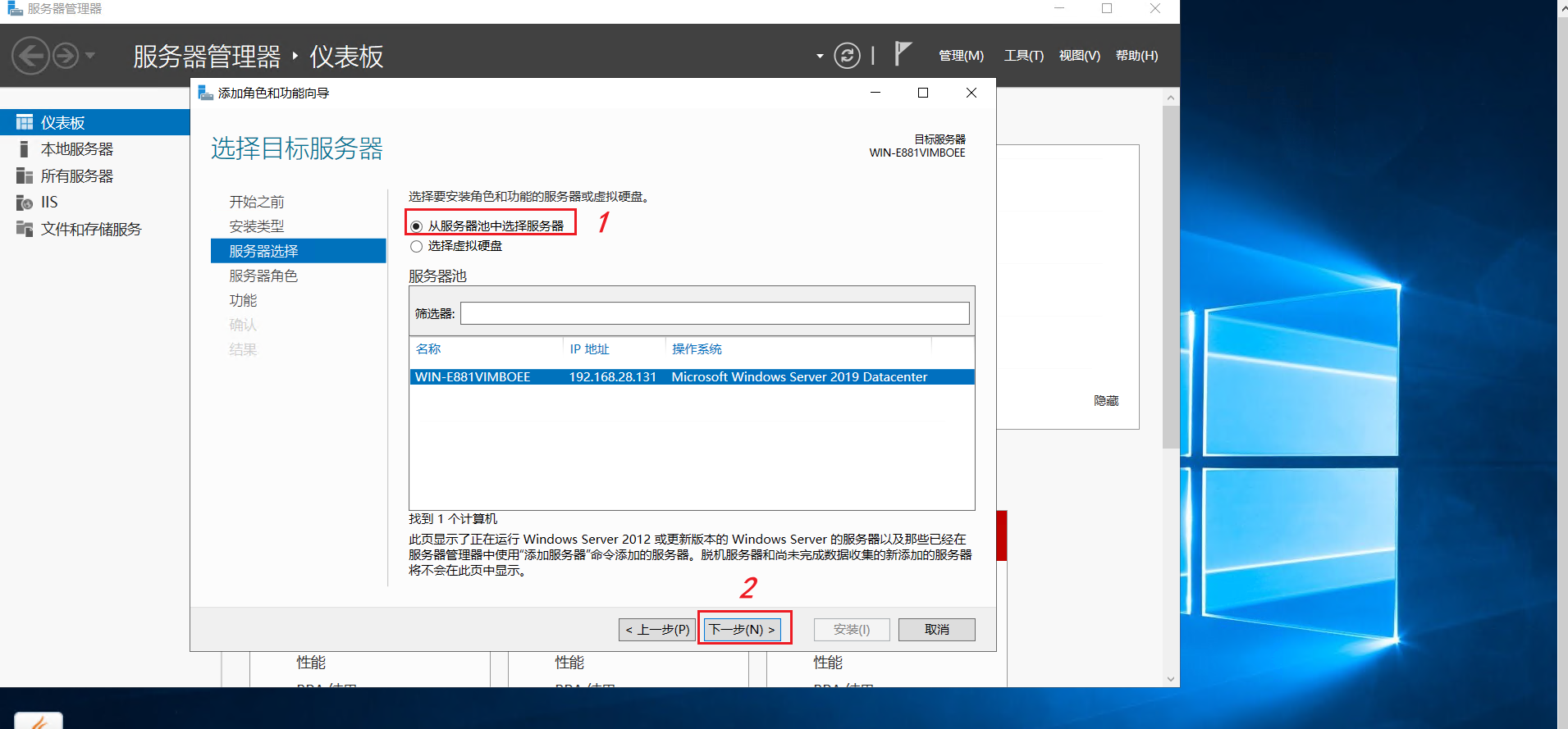The height and width of the screenshot is (729, 1568).
Task: Click the 仪表板 dashboard icon
Action: tap(25, 122)
